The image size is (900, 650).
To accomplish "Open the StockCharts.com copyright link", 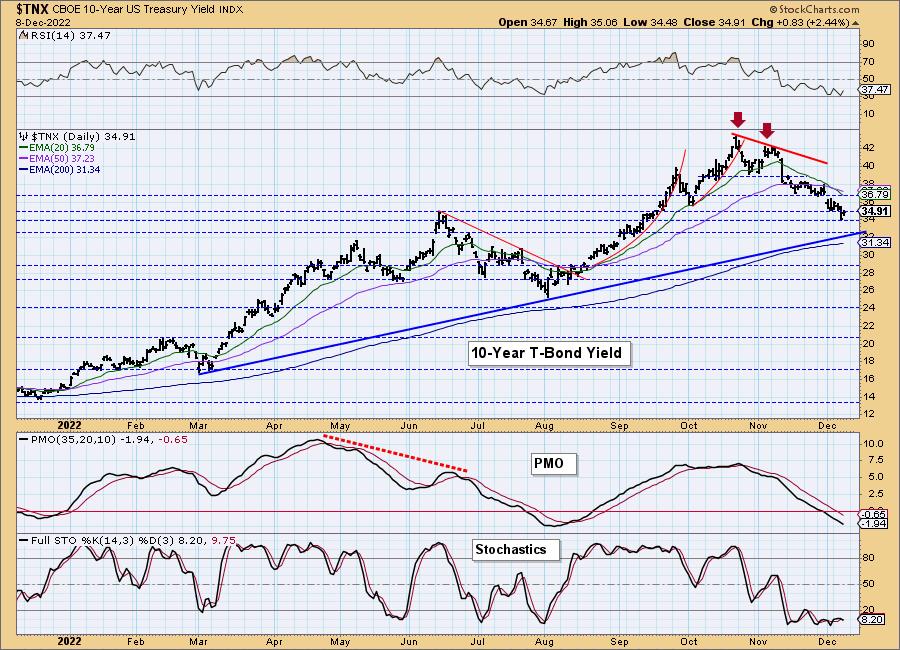I will [x=814, y=9].
